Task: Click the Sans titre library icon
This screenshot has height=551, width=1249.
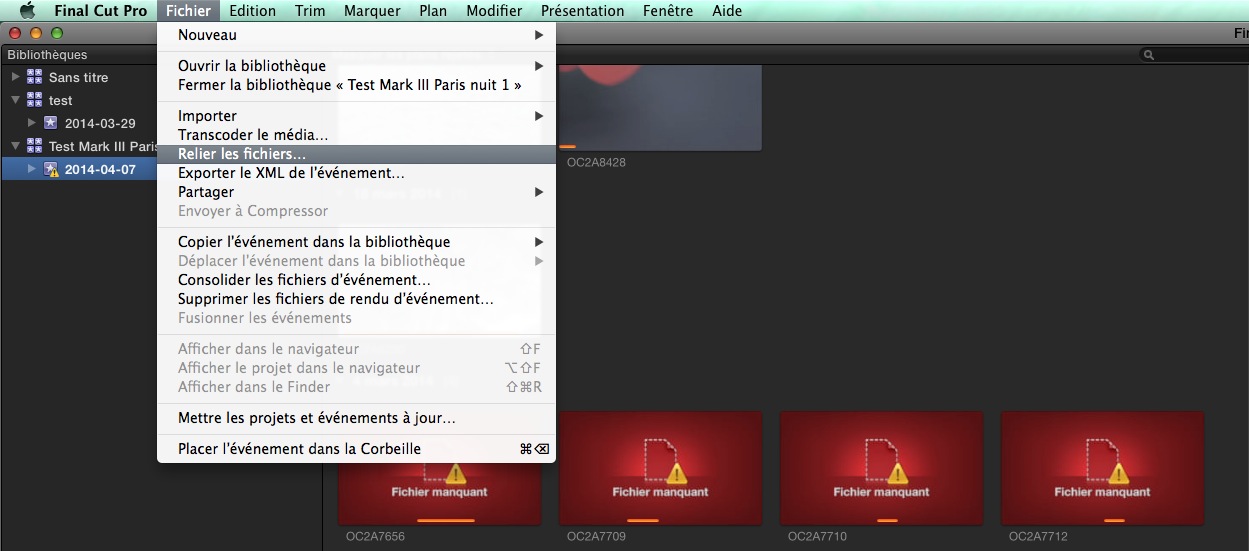Action: tap(35, 77)
